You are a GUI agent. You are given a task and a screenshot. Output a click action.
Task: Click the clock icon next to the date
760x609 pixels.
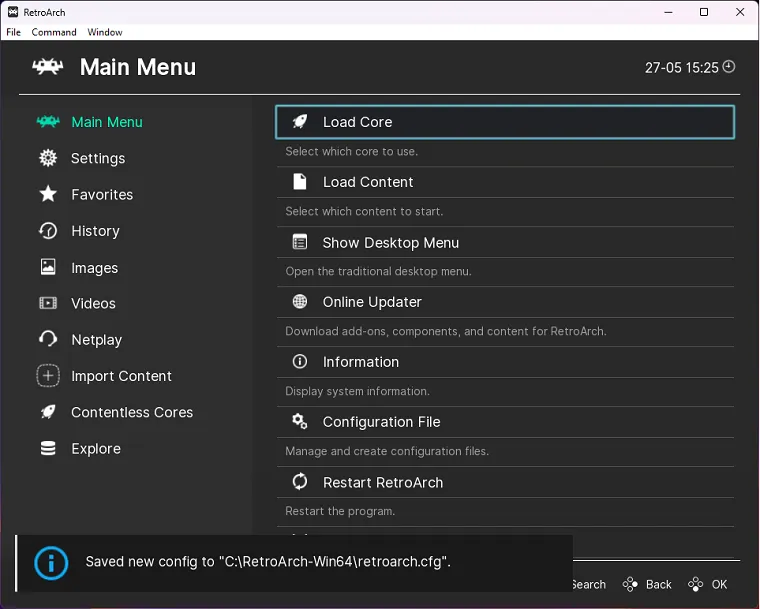tap(729, 66)
